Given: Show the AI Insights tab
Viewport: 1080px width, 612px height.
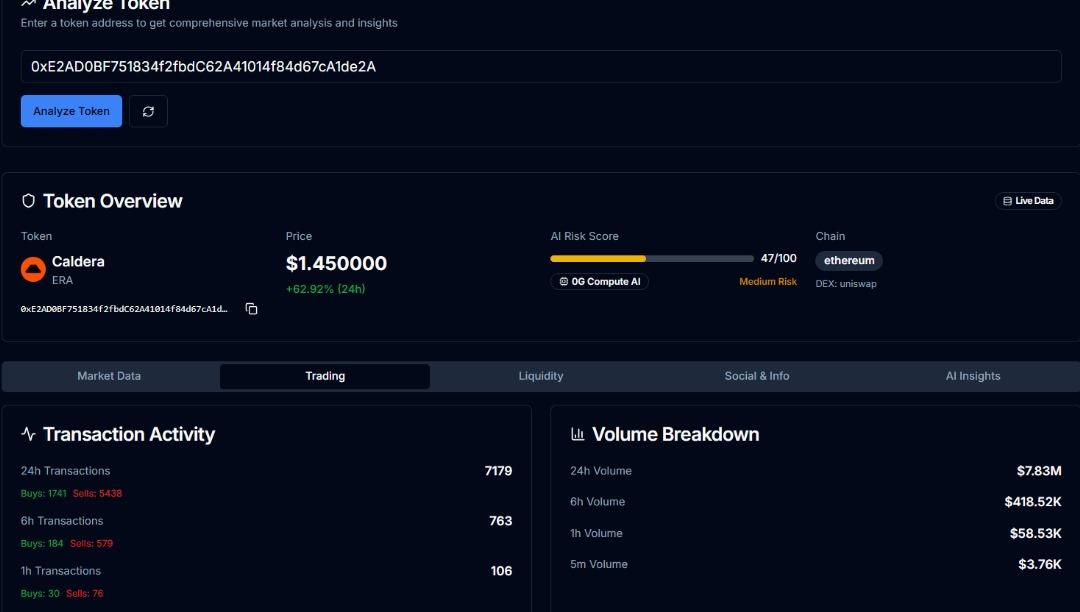Looking at the screenshot, I should 973,377.
